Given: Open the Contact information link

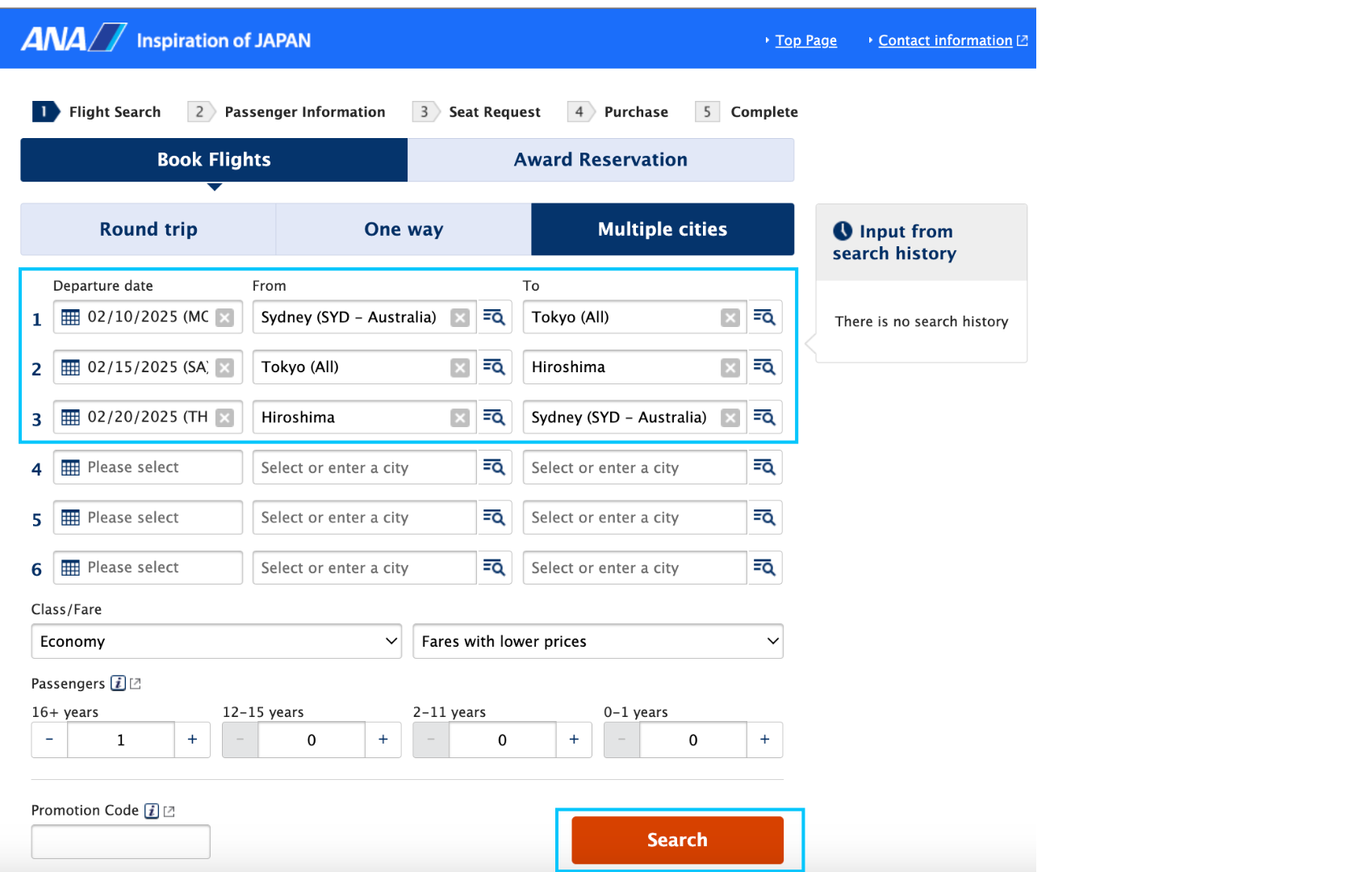Looking at the screenshot, I should pos(945,40).
